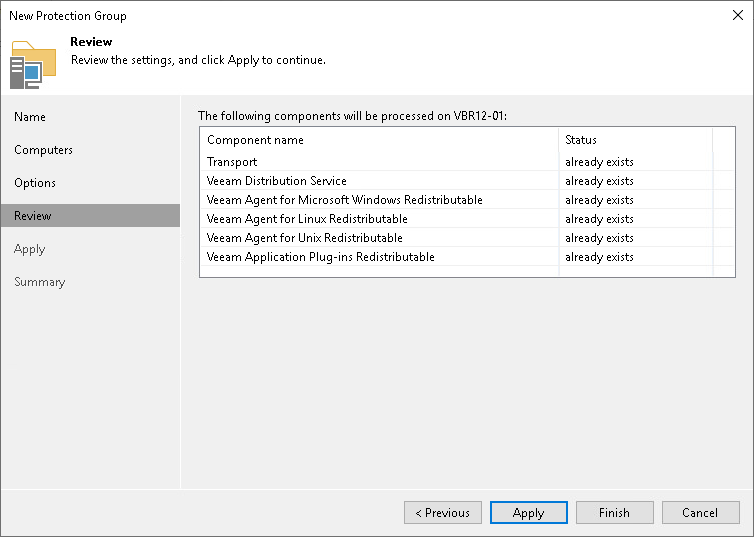Click the Apply button

528,513
